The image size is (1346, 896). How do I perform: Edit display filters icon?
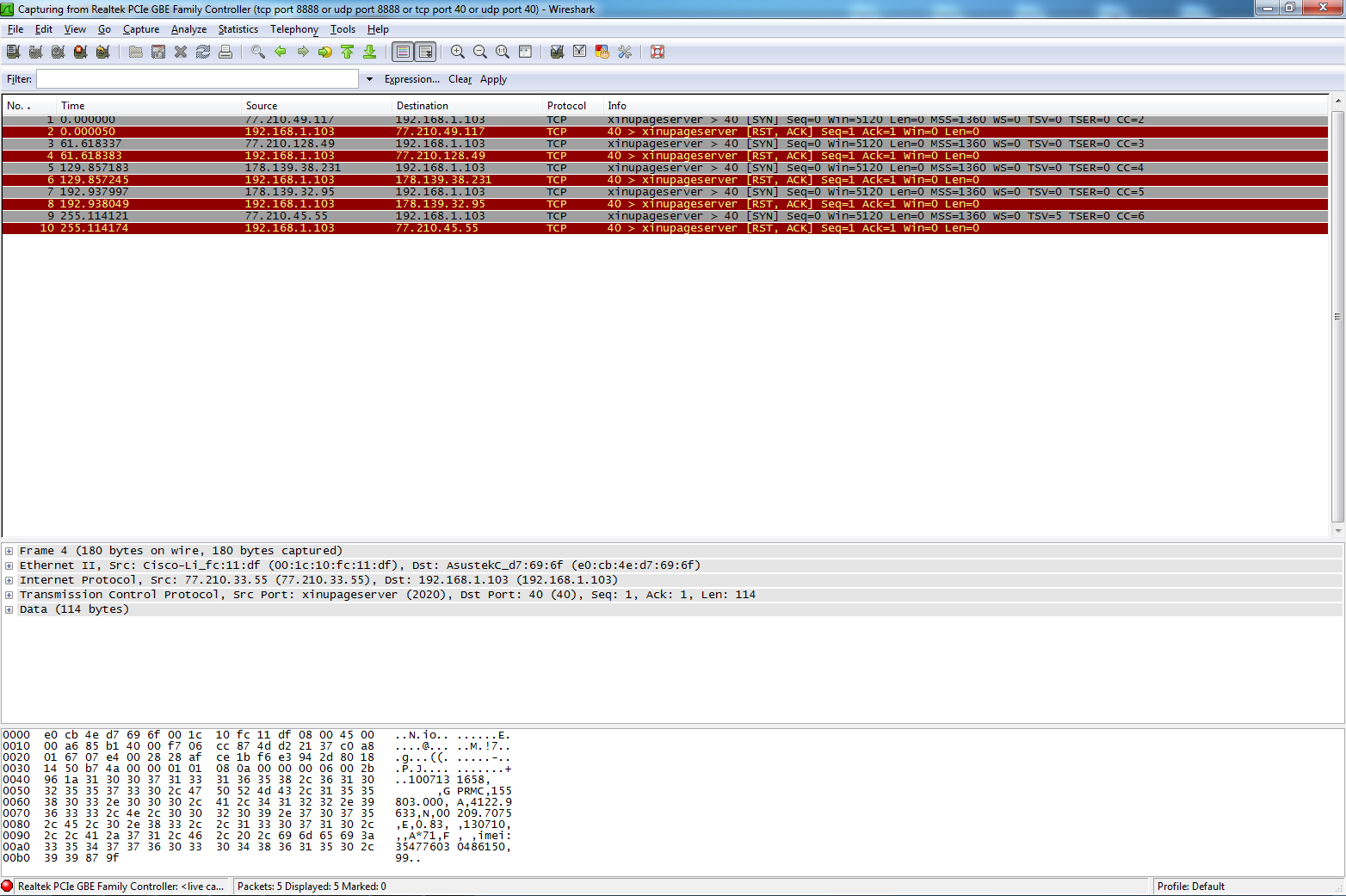click(580, 52)
